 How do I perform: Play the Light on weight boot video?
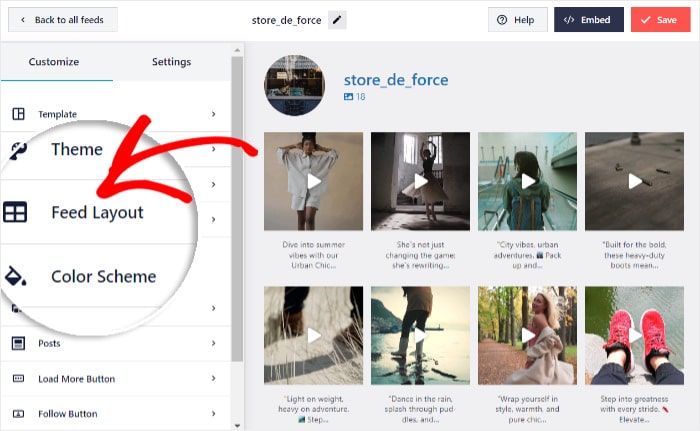(x=314, y=335)
